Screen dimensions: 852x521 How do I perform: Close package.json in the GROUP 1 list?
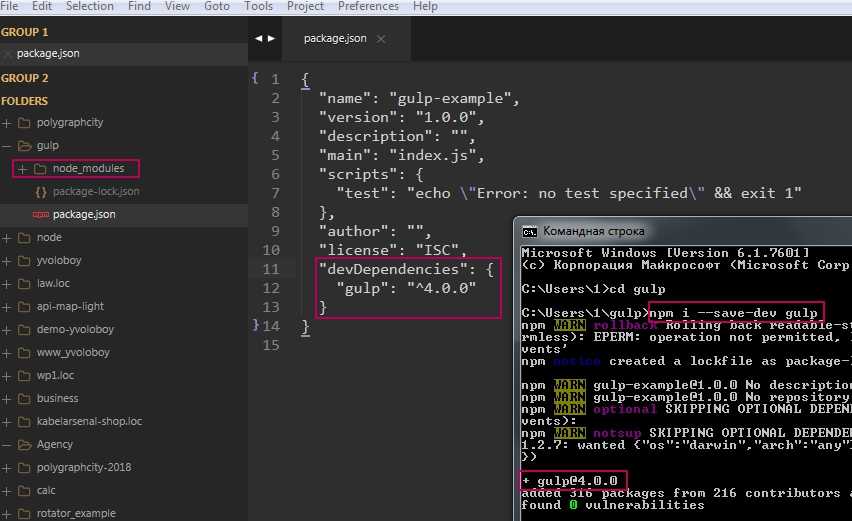click(x=8, y=54)
